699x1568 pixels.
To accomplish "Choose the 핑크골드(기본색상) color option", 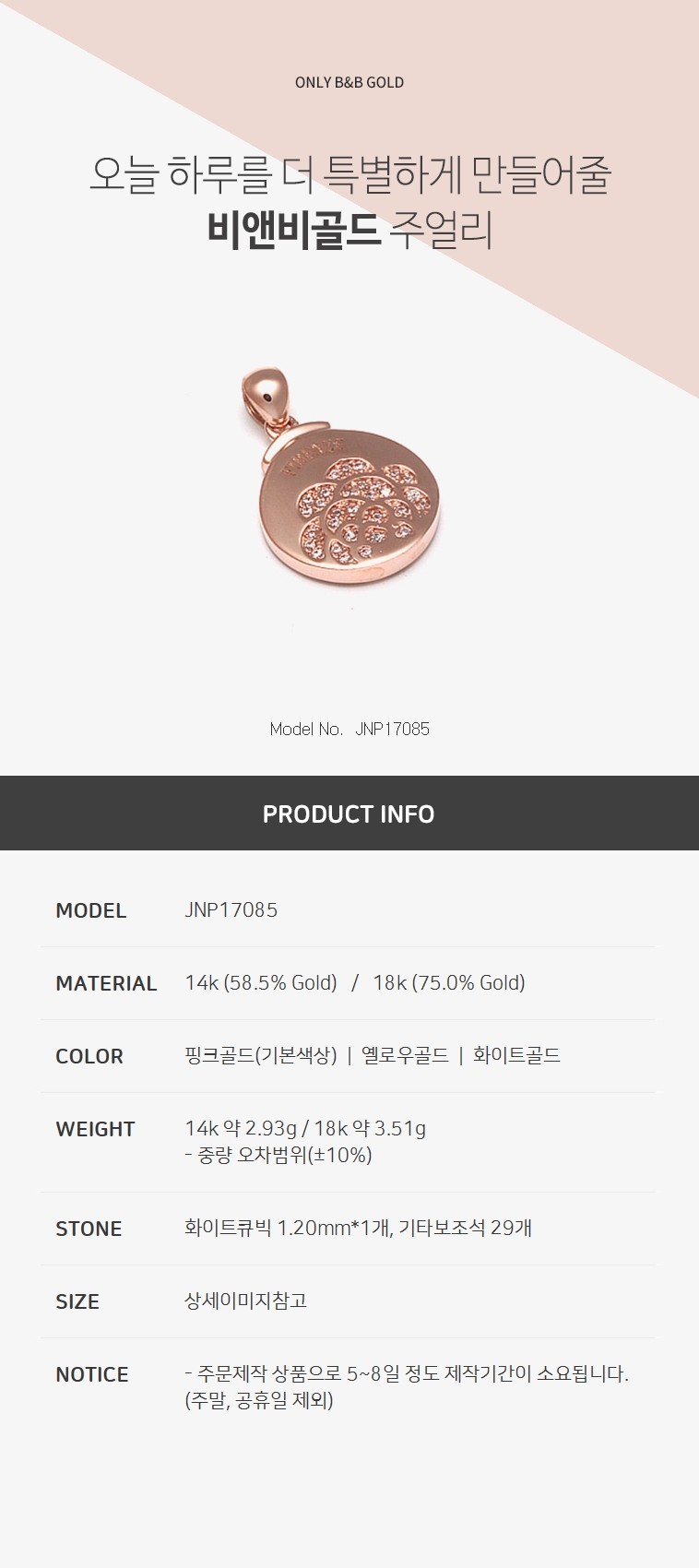I will pyautogui.click(x=261, y=1055).
